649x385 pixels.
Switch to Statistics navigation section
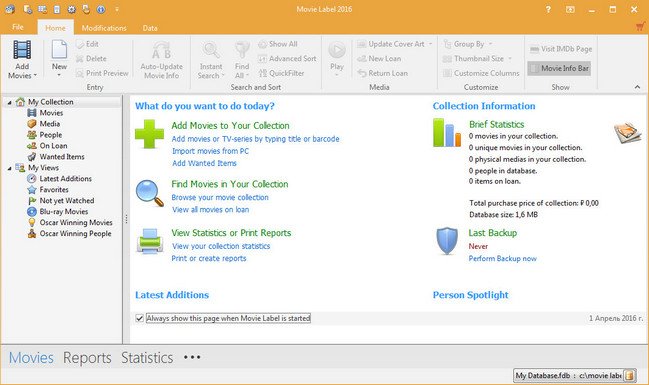[x=147, y=358]
